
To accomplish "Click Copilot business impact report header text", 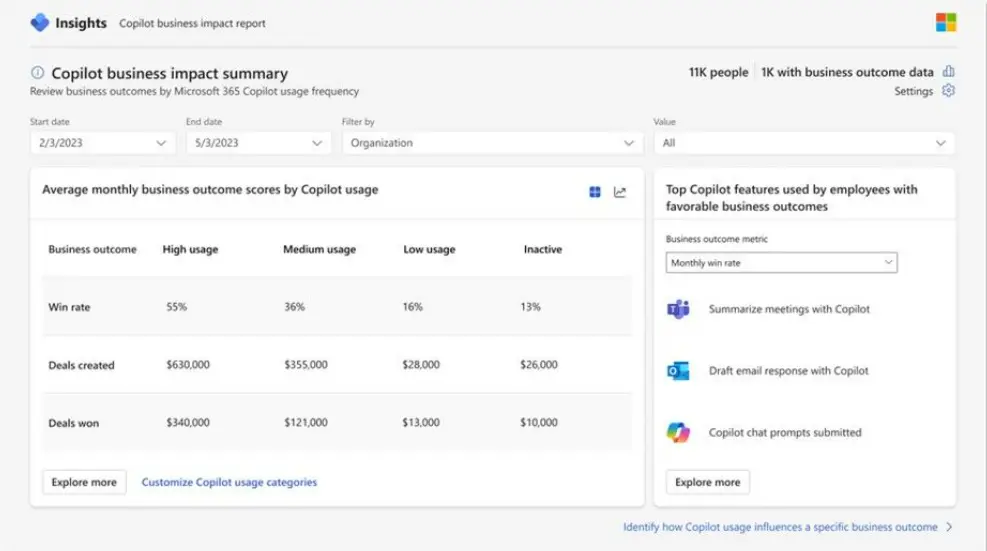I will click(192, 23).
